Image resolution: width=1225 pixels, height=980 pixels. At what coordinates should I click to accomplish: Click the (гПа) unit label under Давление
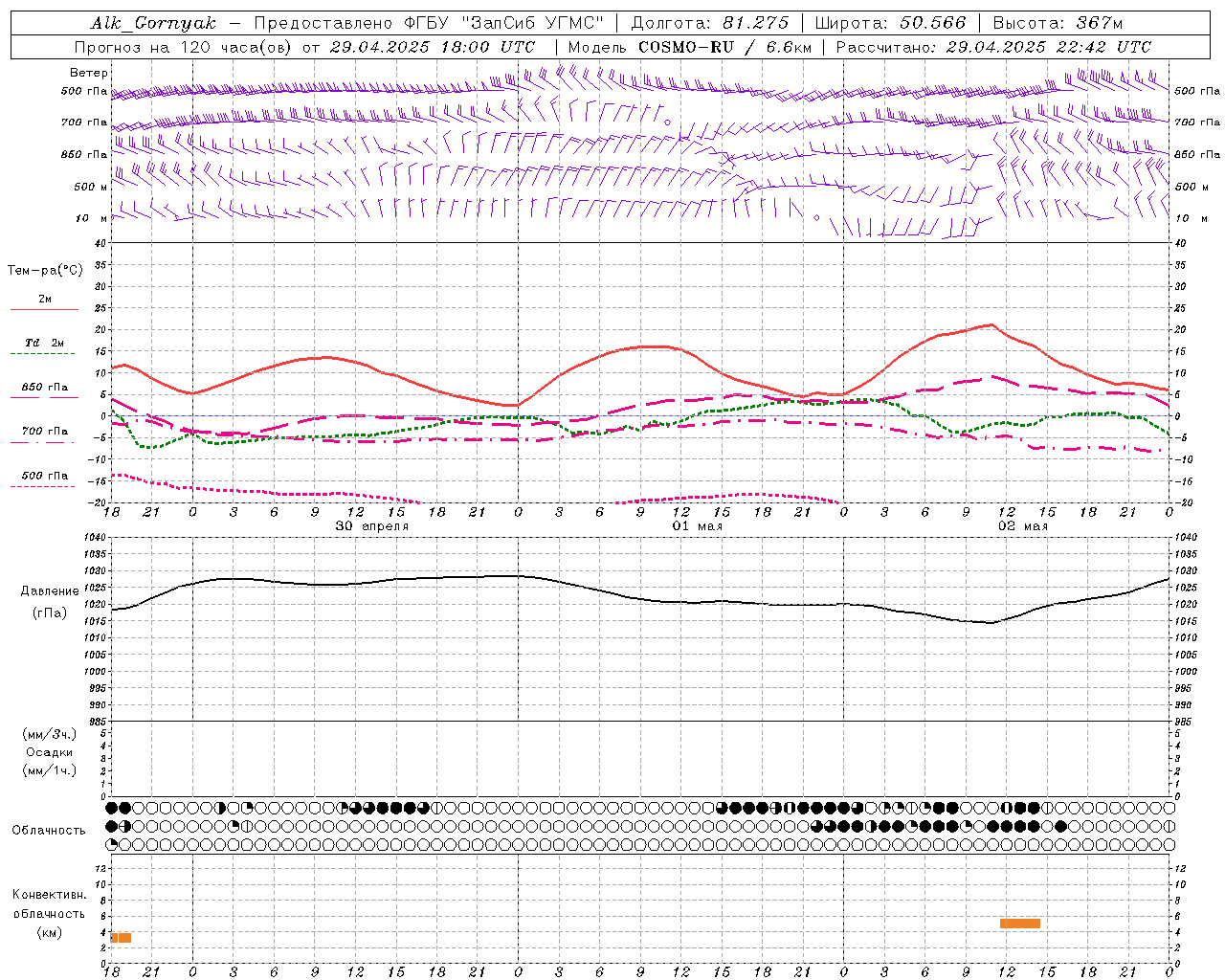click(x=49, y=613)
